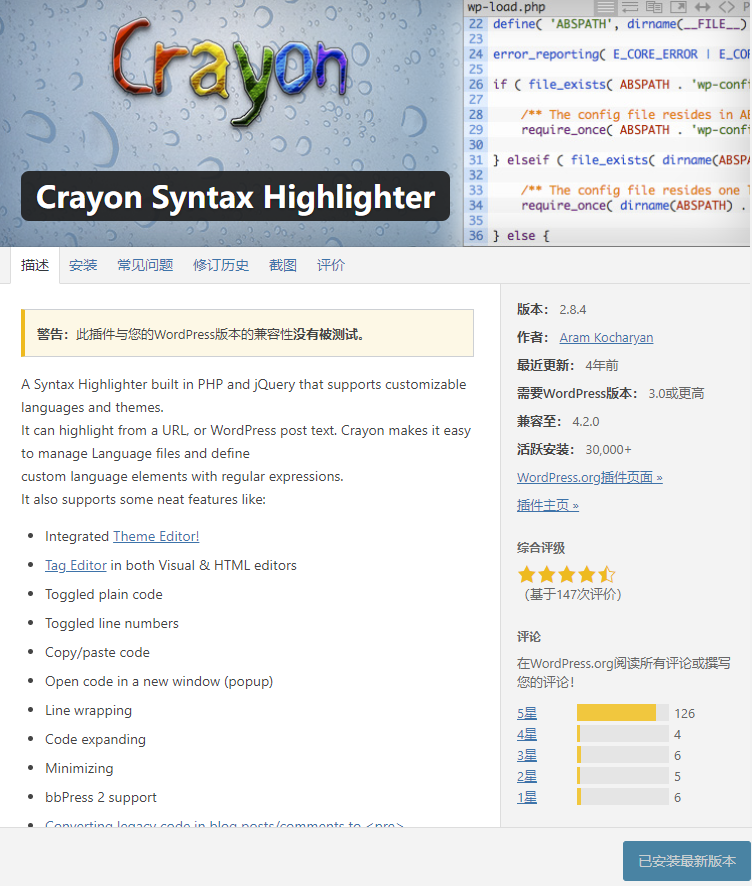
Task: Click the compatibility warning notice
Action: coord(247,333)
